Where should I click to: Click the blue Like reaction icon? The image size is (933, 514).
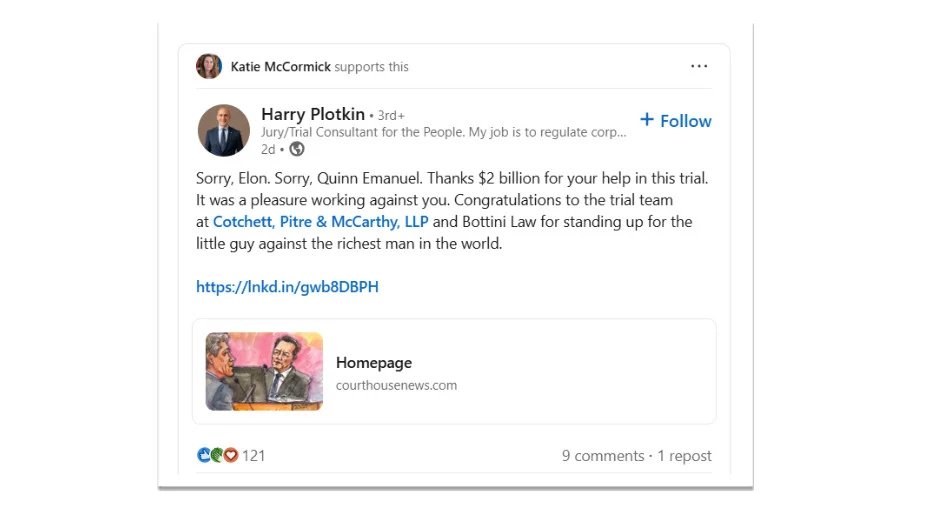204,455
